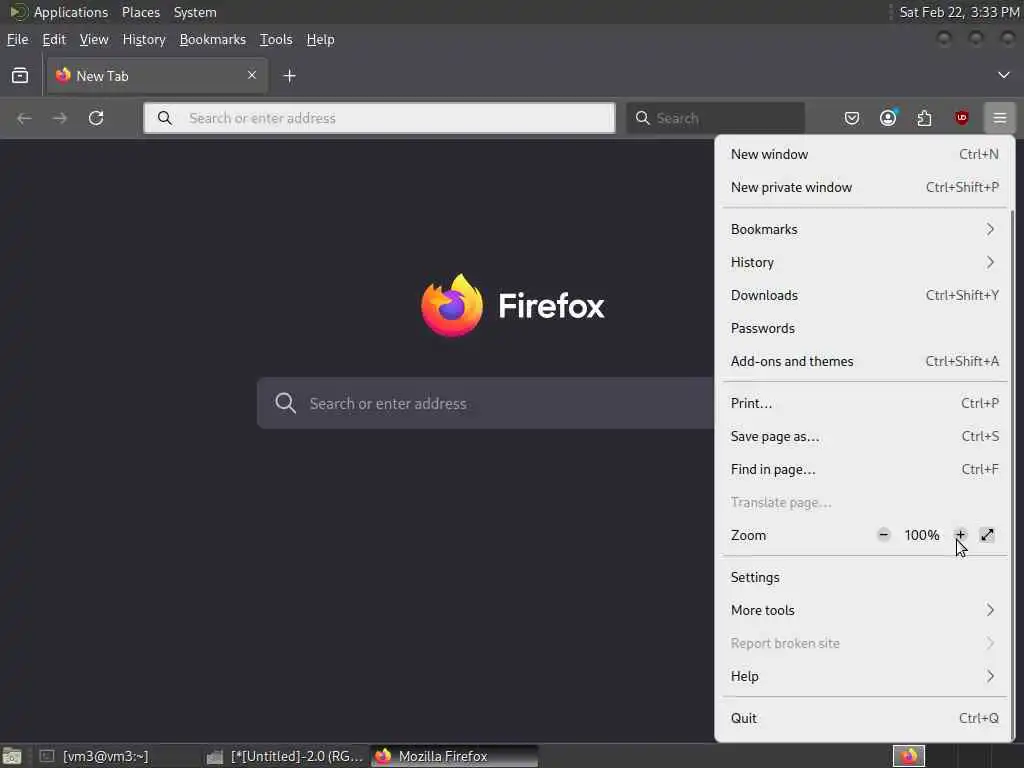Select New private window
Viewport: 1024px width, 768px height.
[865, 187]
